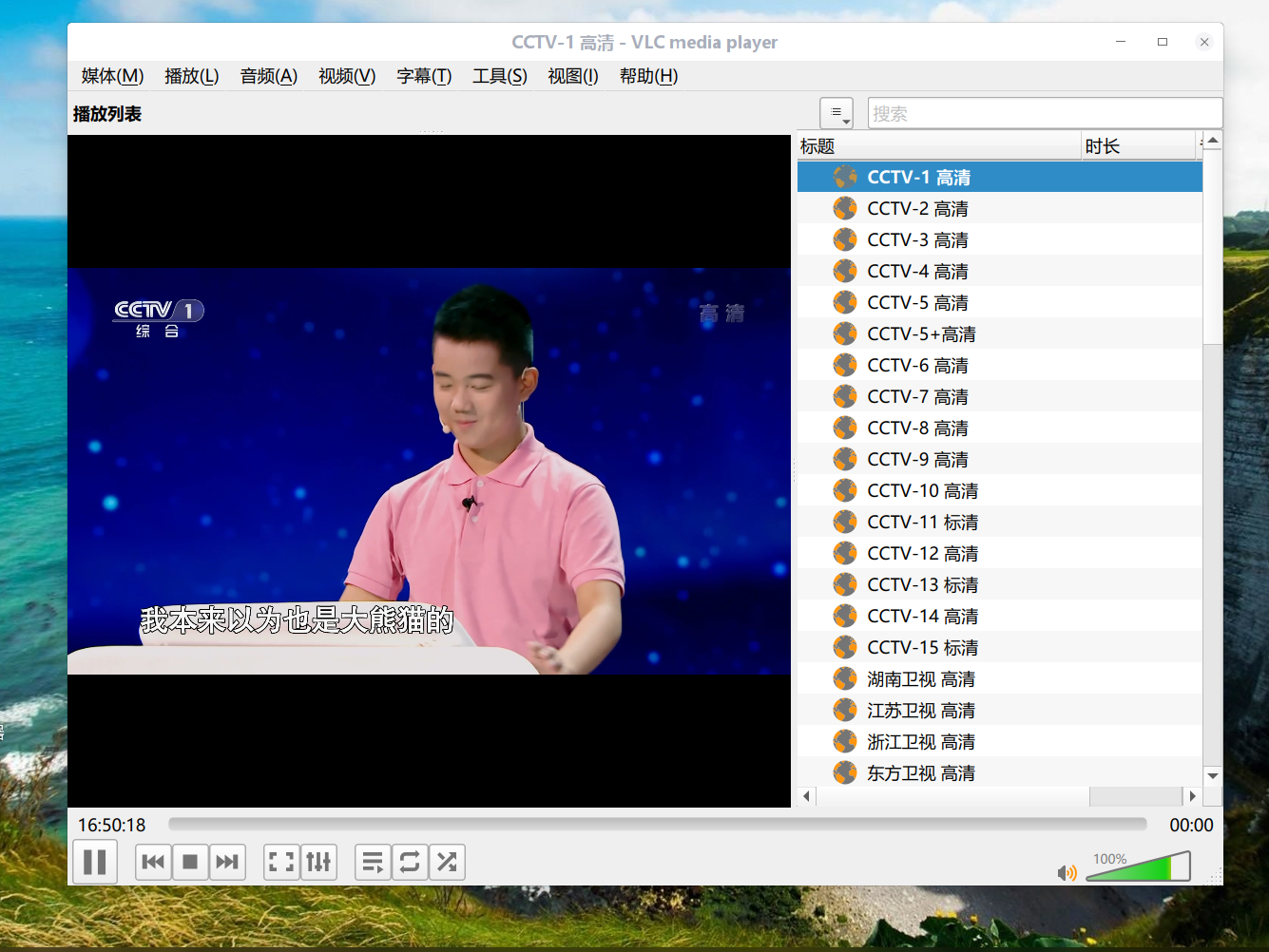Viewport: 1269px width, 952px height.
Task: Toggle the playlist view button
Action: [373, 862]
